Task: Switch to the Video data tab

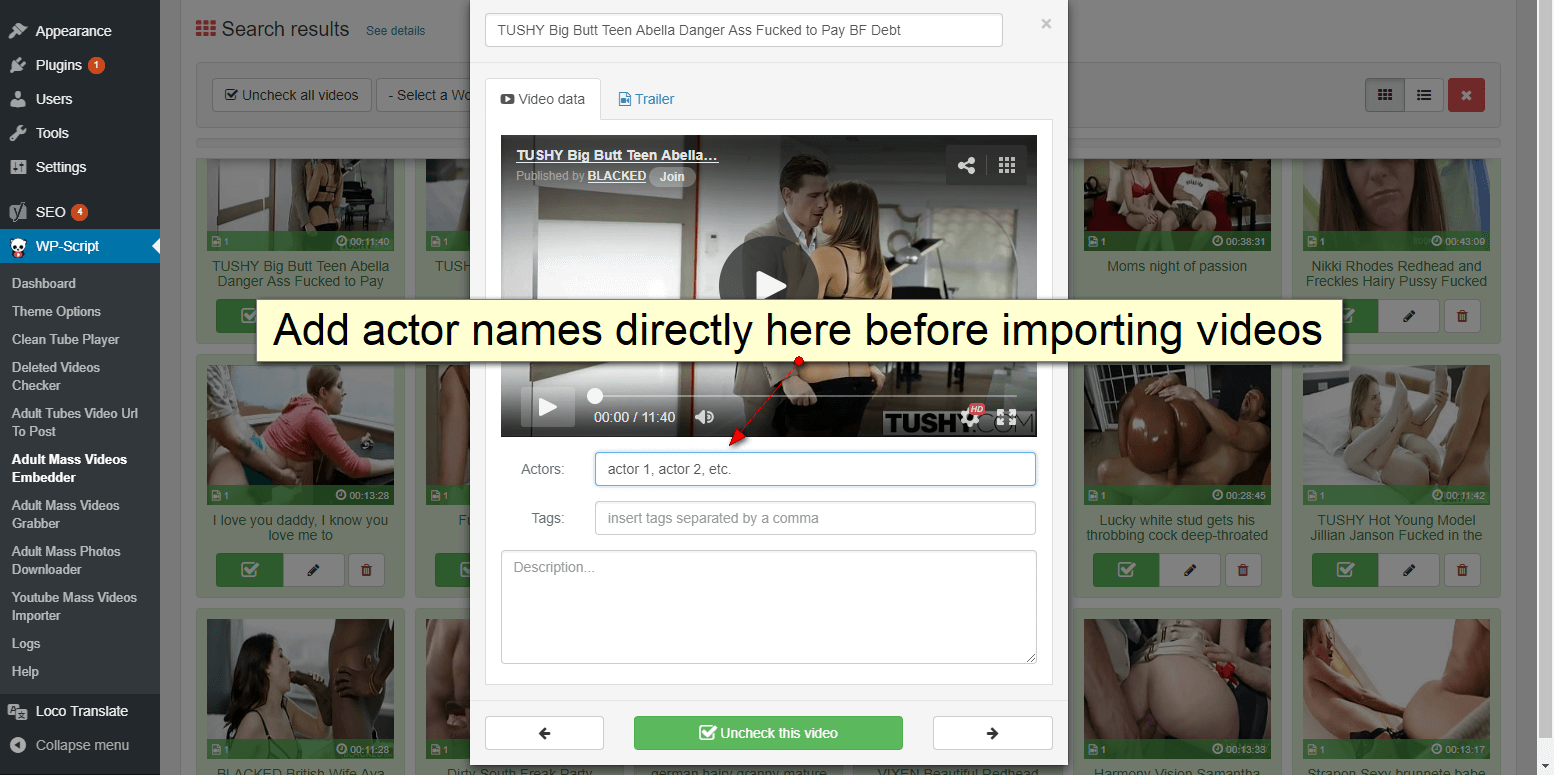Action: pyautogui.click(x=543, y=99)
